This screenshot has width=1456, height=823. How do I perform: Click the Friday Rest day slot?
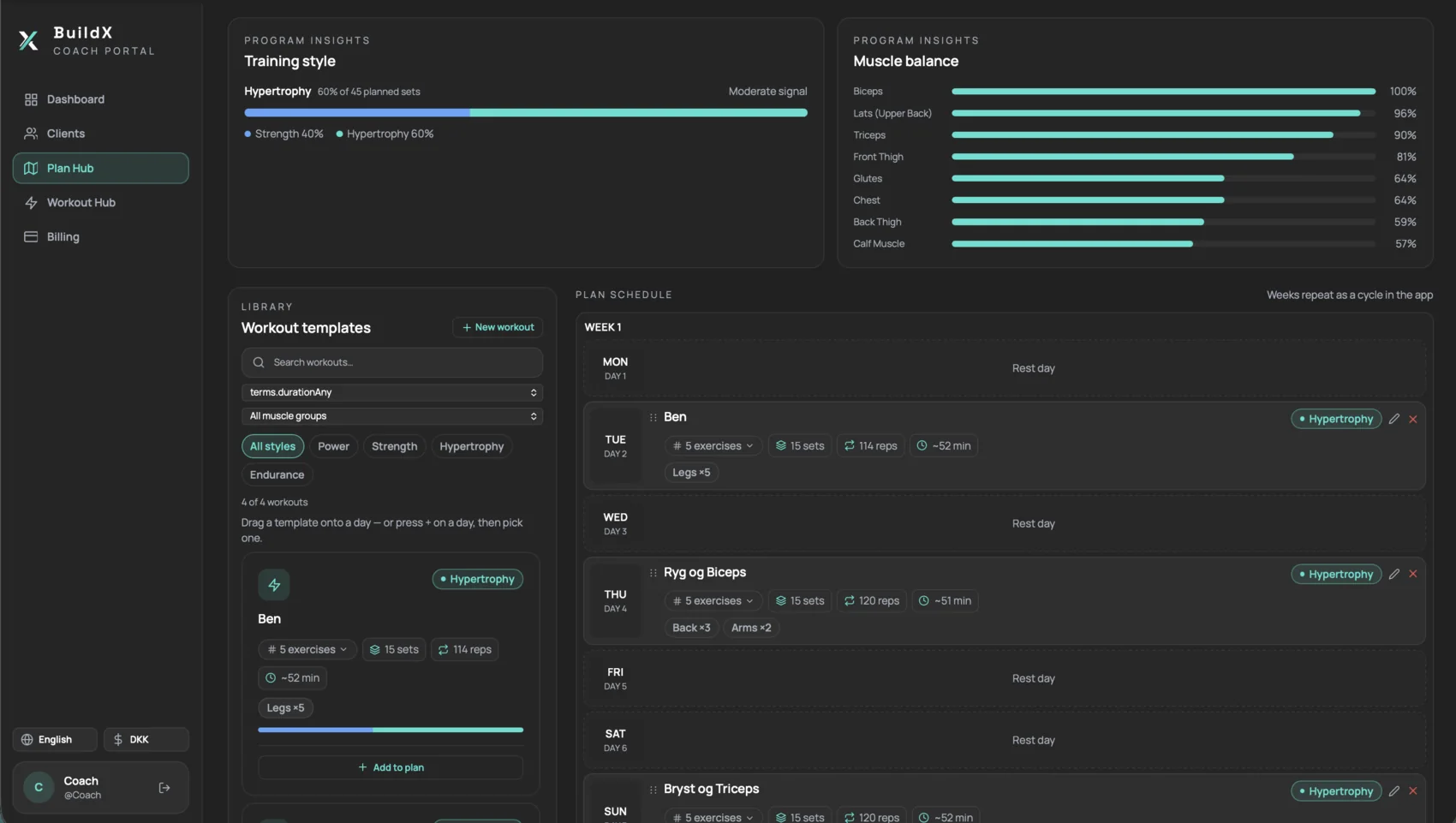[1005, 678]
